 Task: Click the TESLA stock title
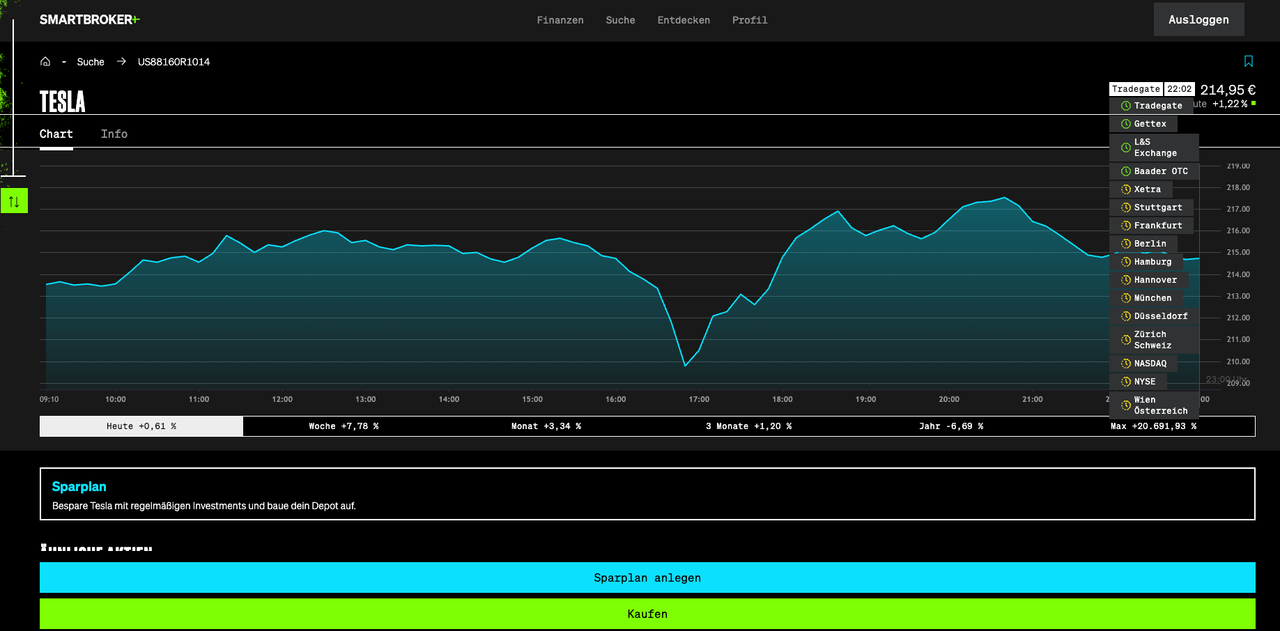click(62, 102)
